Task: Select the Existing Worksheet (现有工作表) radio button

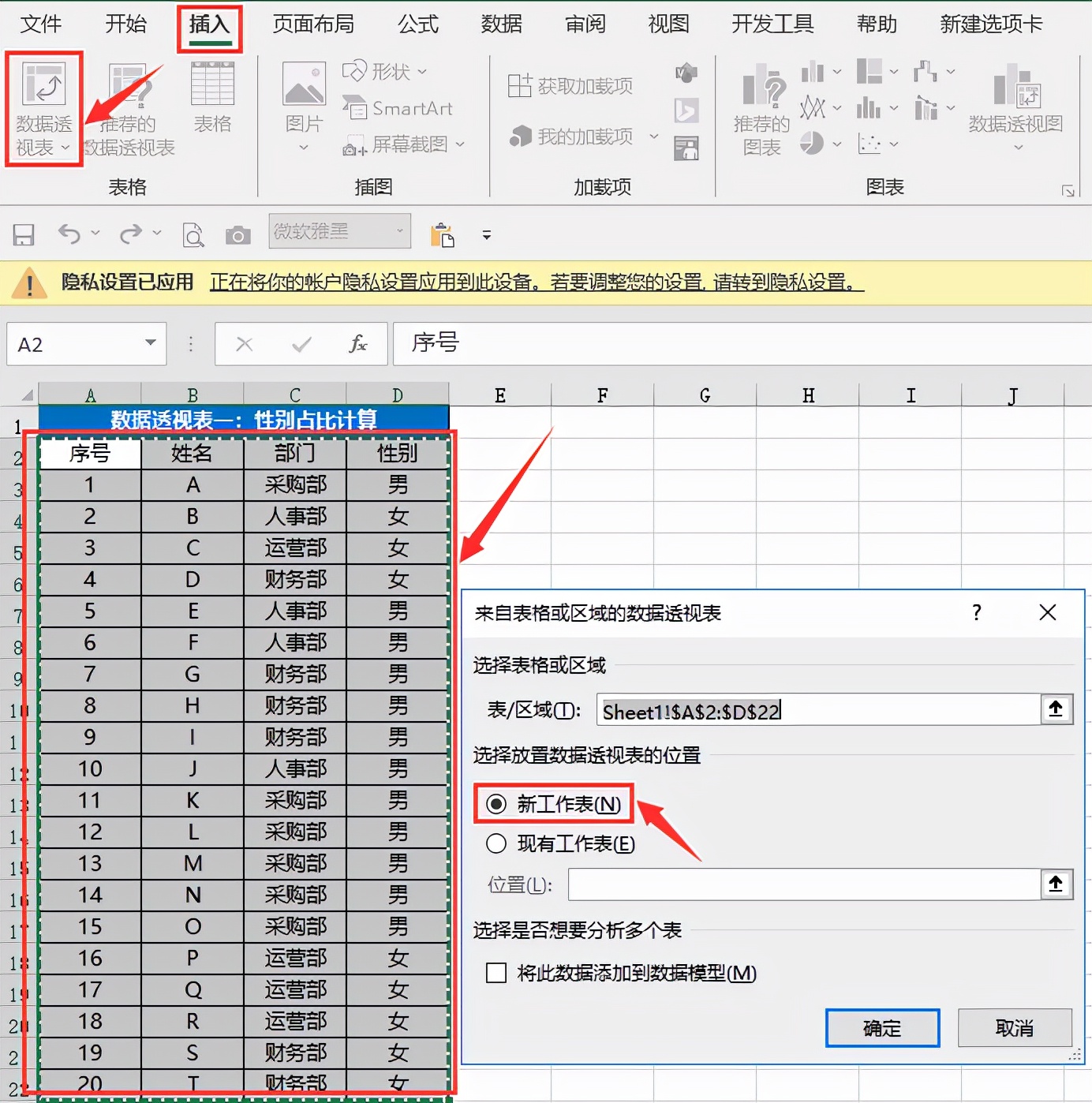Action: (x=496, y=843)
